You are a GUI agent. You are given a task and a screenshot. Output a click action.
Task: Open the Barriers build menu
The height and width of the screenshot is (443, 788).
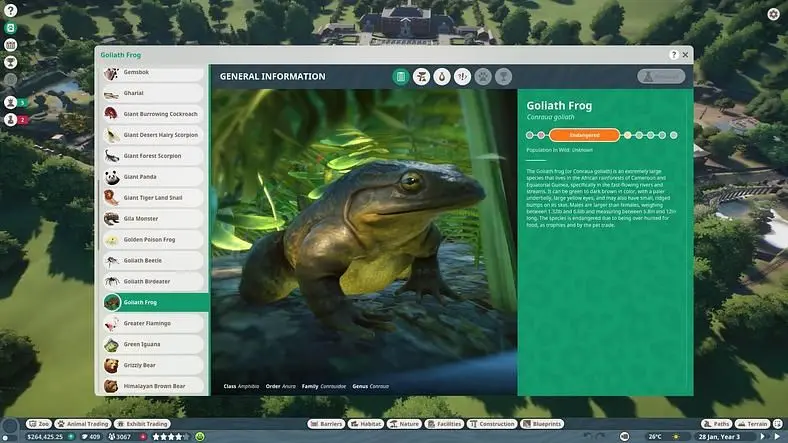coord(326,424)
